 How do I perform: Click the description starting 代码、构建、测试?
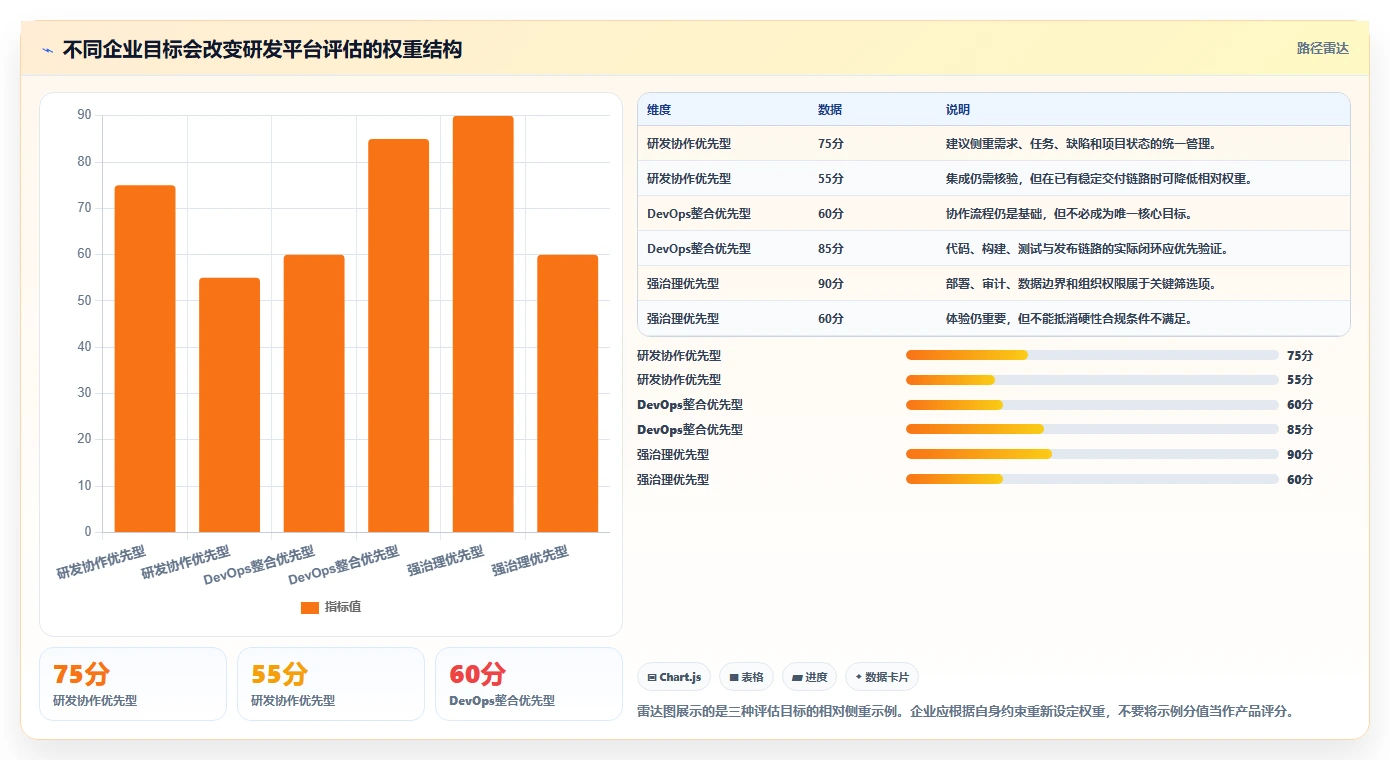pyautogui.click(x=1087, y=249)
